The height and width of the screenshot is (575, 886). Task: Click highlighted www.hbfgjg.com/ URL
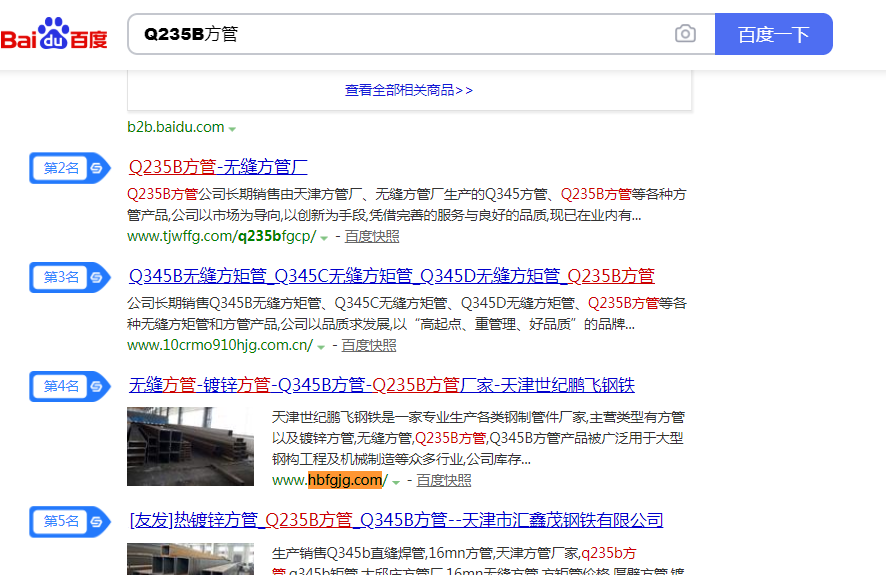[x=330, y=480]
